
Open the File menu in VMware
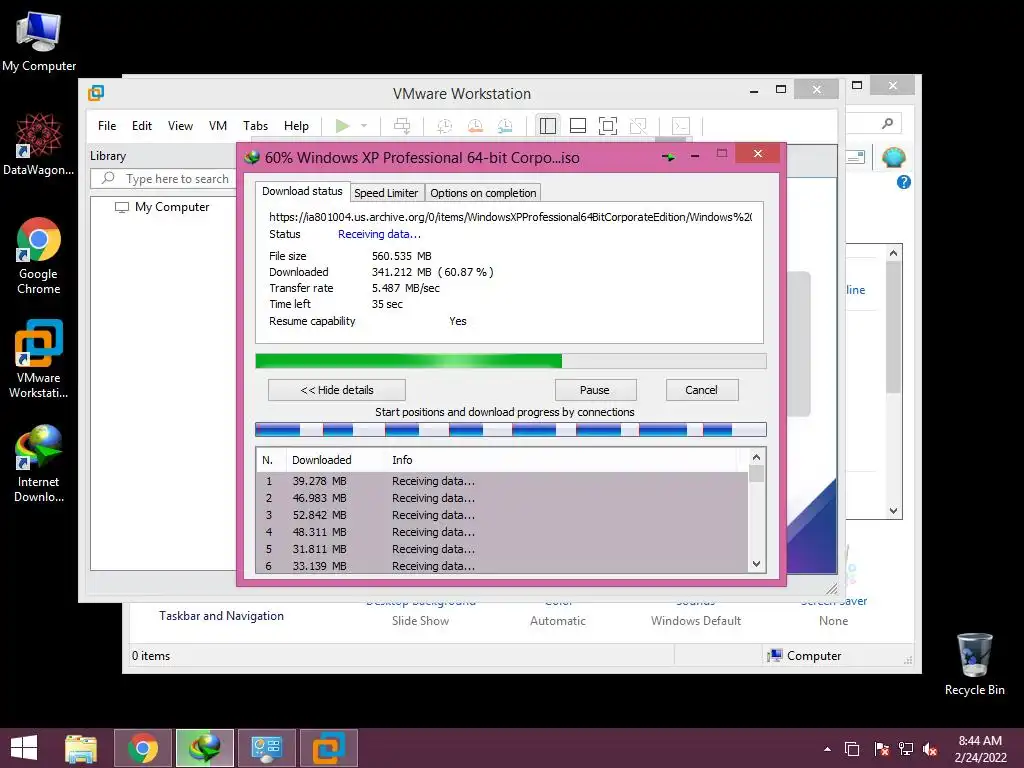tap(107, 125)
